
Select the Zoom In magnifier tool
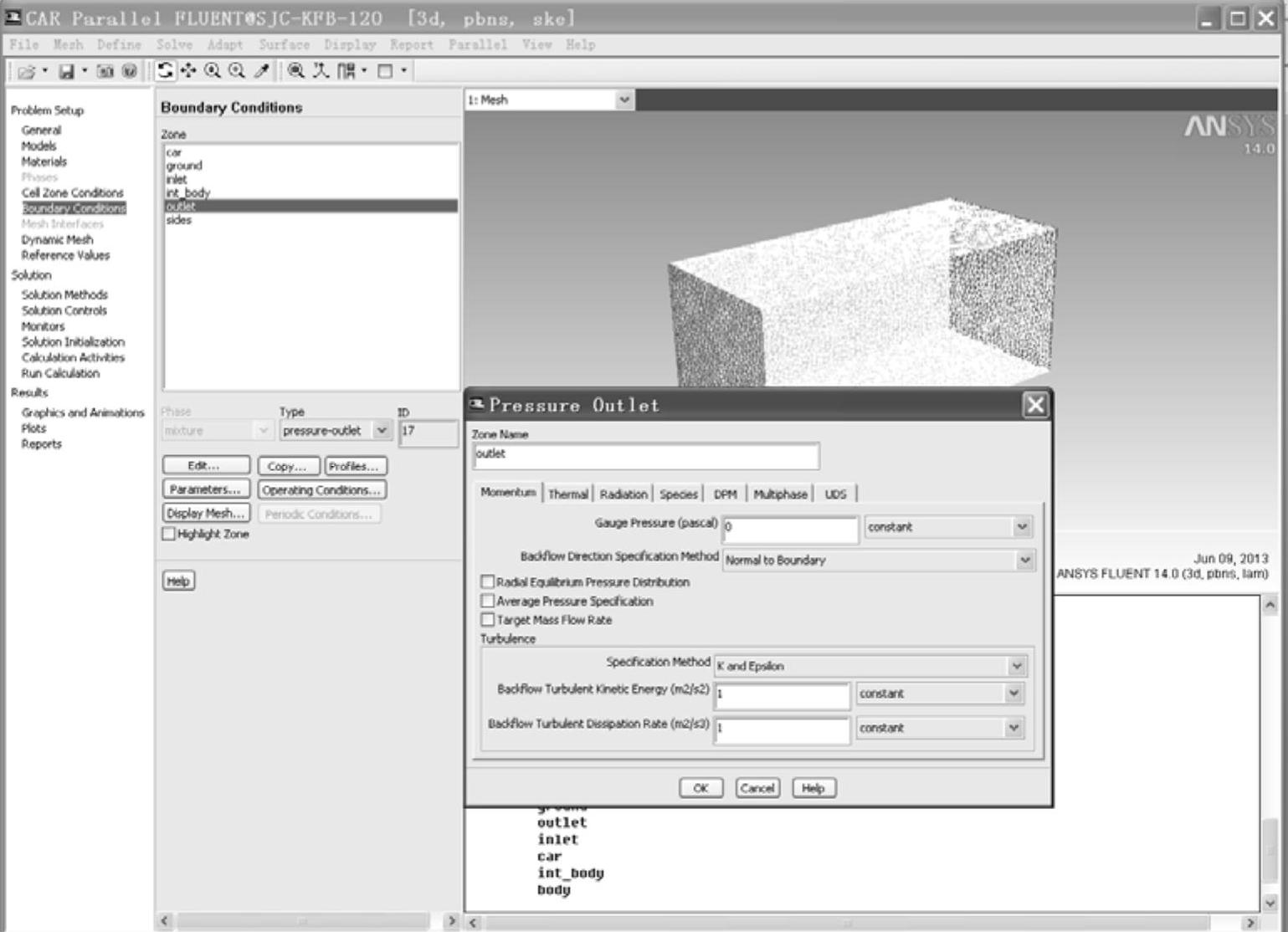[x=213, y=71]
